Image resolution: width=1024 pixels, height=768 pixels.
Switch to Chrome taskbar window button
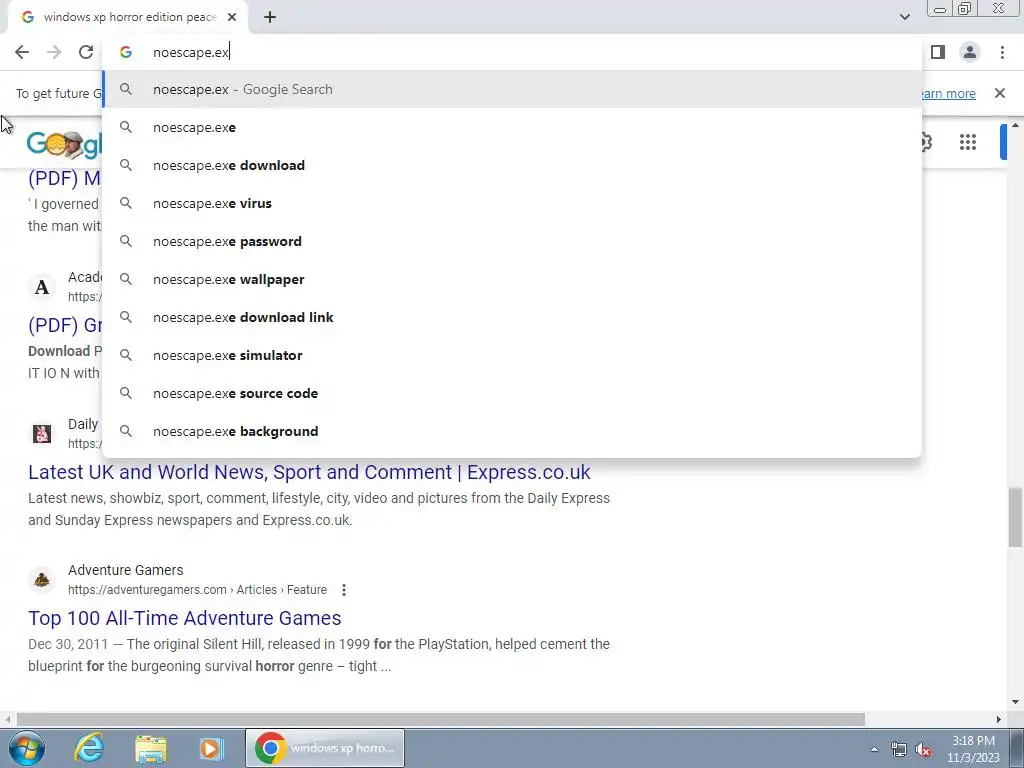pos(325,748)
